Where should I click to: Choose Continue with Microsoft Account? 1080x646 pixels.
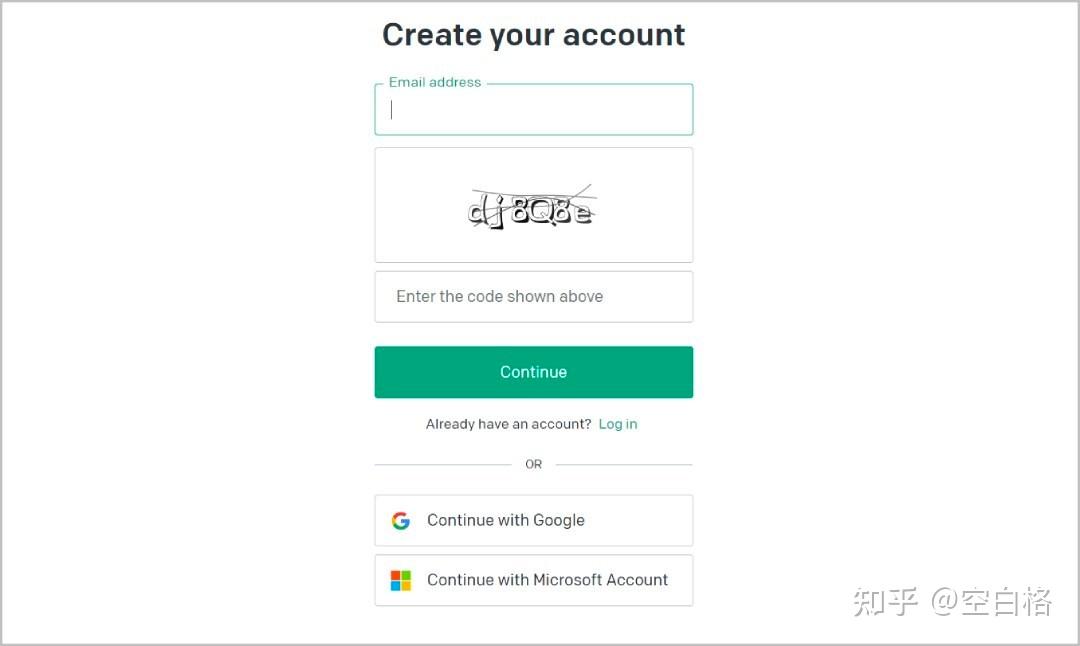pyautogui.click(x=533, y=581)
